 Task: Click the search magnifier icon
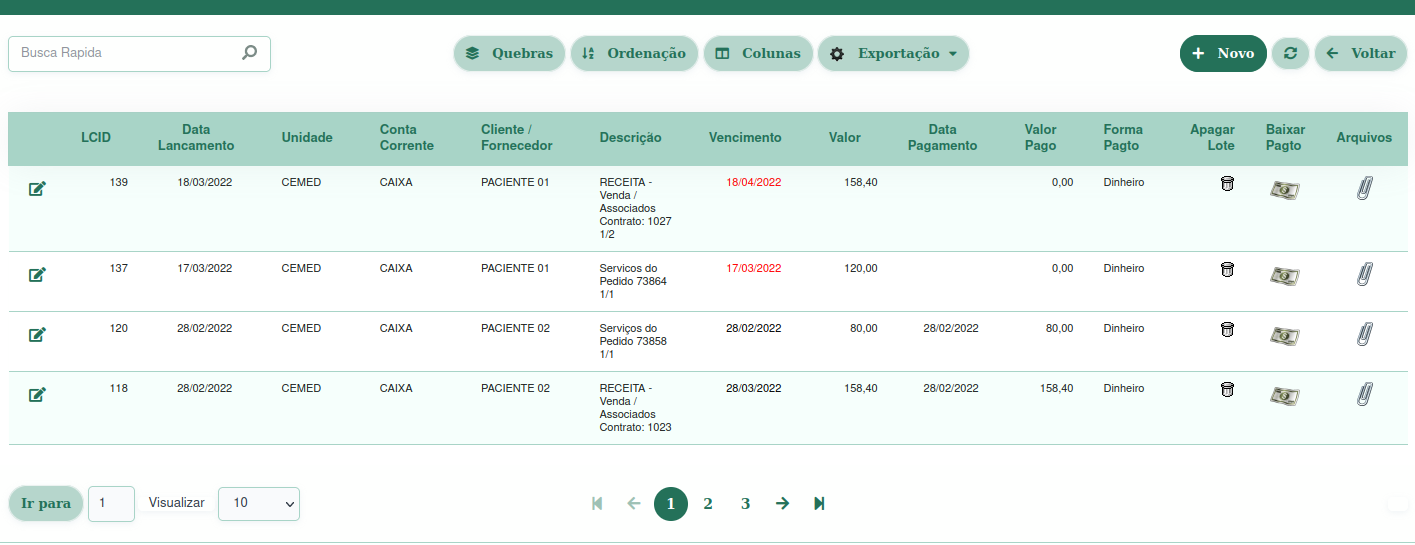[250, 53]
